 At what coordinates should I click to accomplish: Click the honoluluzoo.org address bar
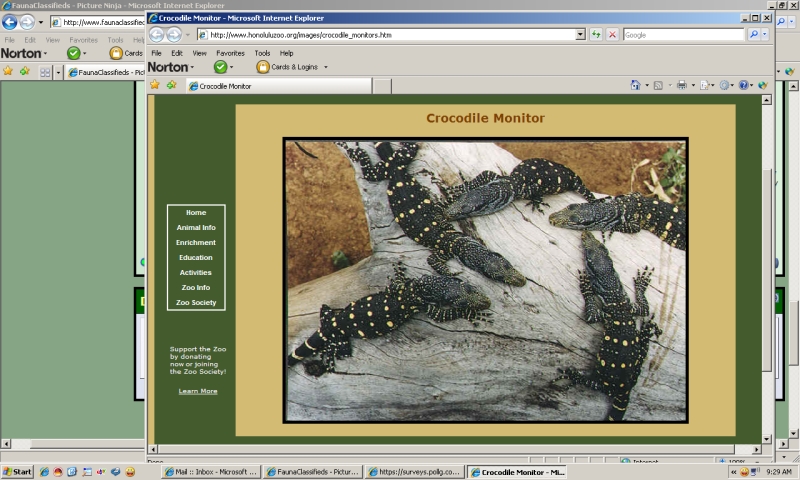386,35
